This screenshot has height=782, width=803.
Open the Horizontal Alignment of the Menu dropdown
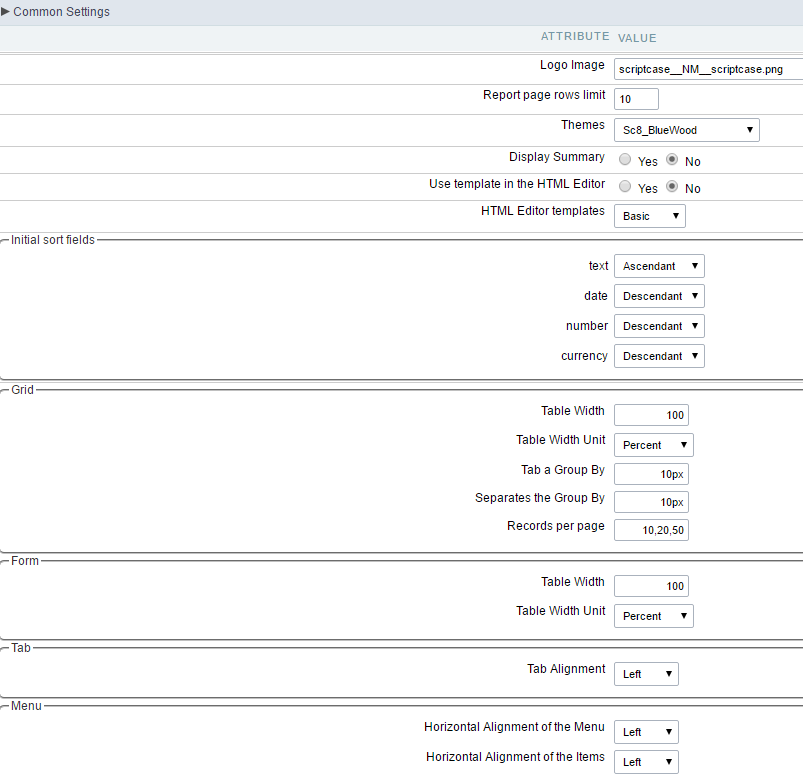[645, 731]
